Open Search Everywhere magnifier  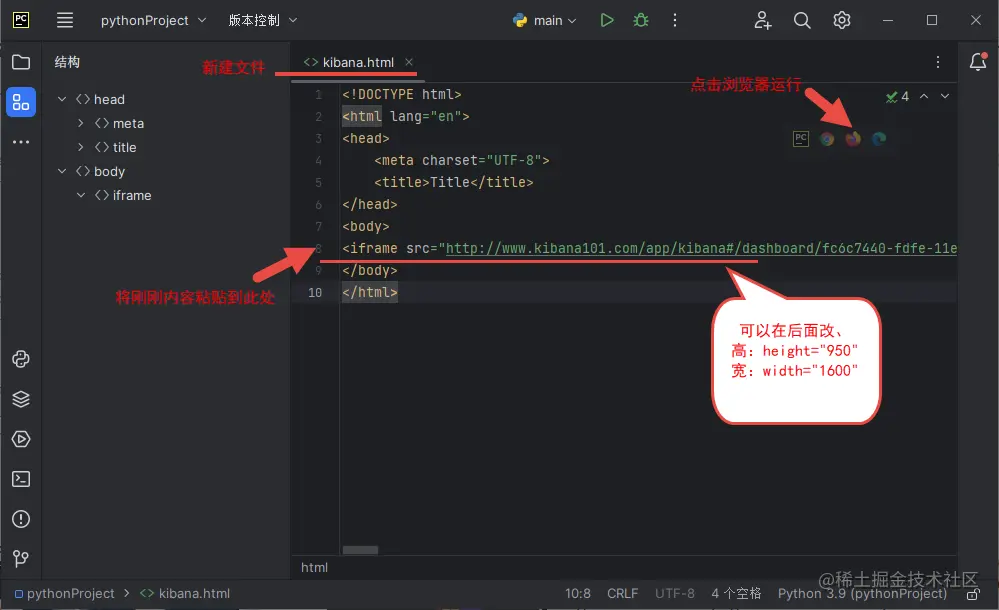[x=802, y=20]
